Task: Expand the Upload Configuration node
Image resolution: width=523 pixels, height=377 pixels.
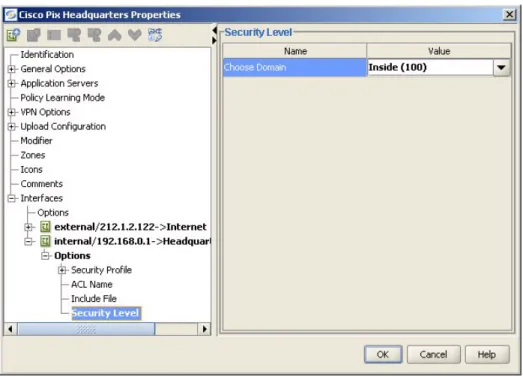Action: (x=12, y=126)
